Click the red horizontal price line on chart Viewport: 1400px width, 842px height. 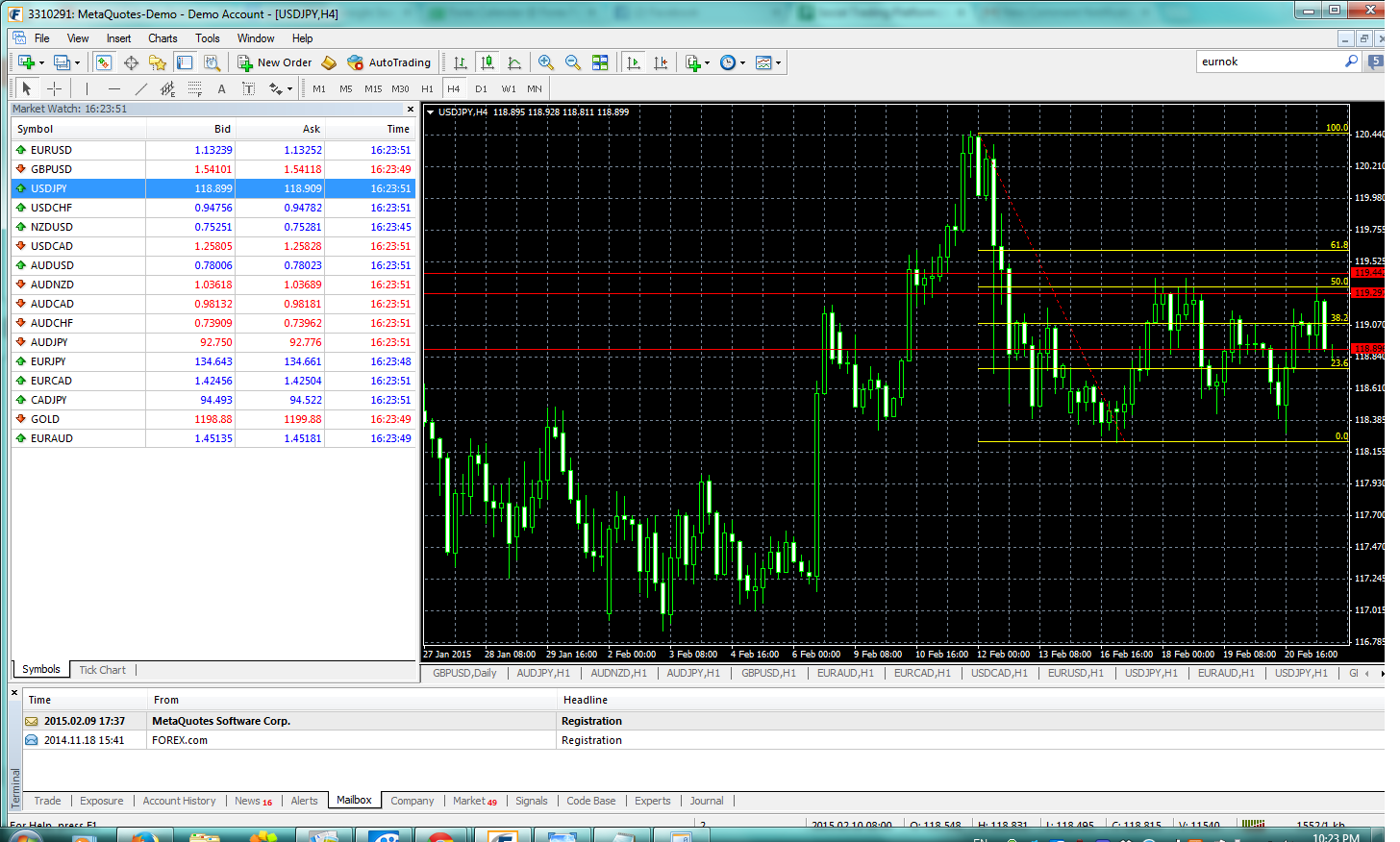(x=673, y=274)
